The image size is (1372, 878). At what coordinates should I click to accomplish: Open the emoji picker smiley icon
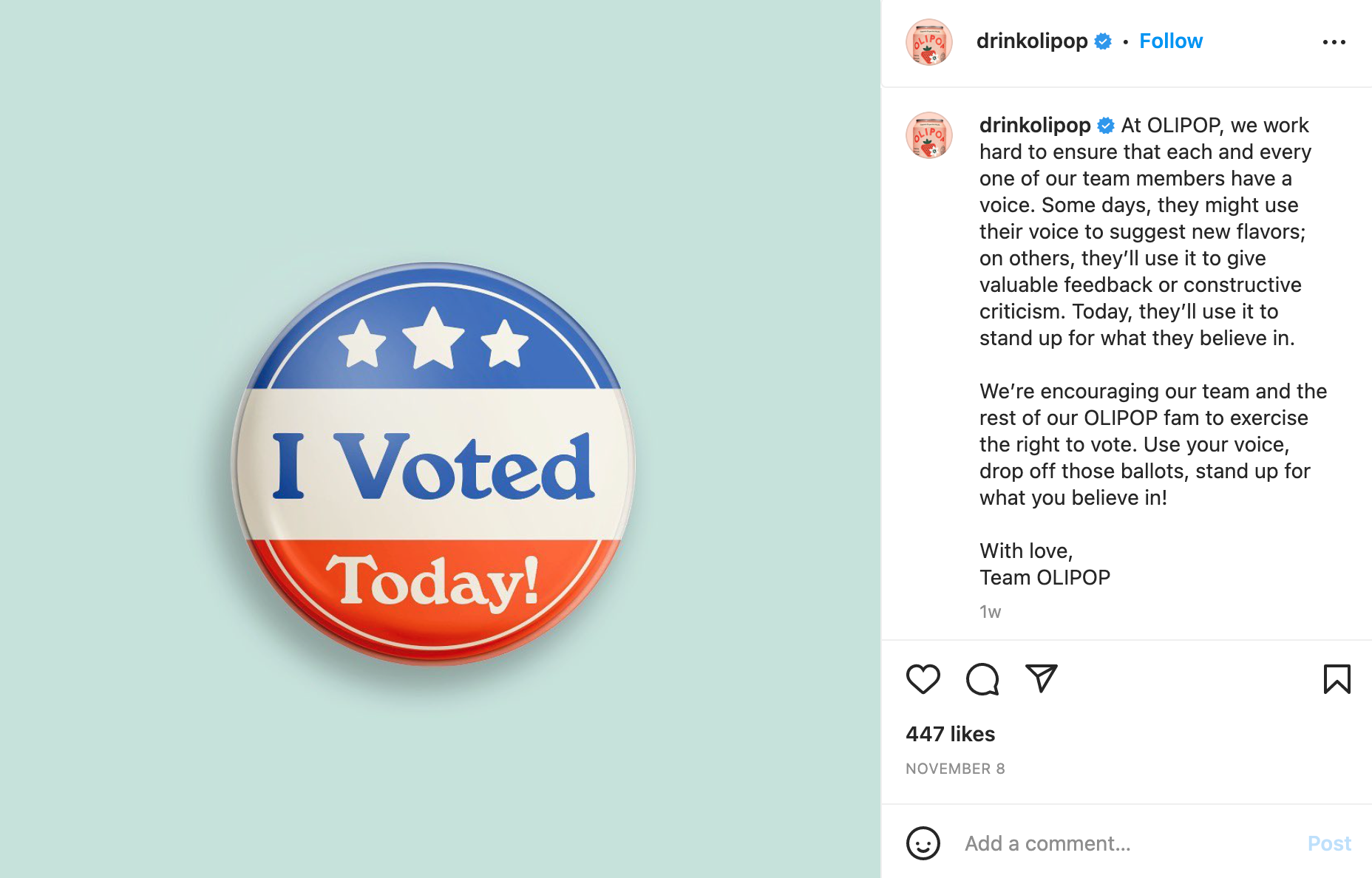coord(923,843)
